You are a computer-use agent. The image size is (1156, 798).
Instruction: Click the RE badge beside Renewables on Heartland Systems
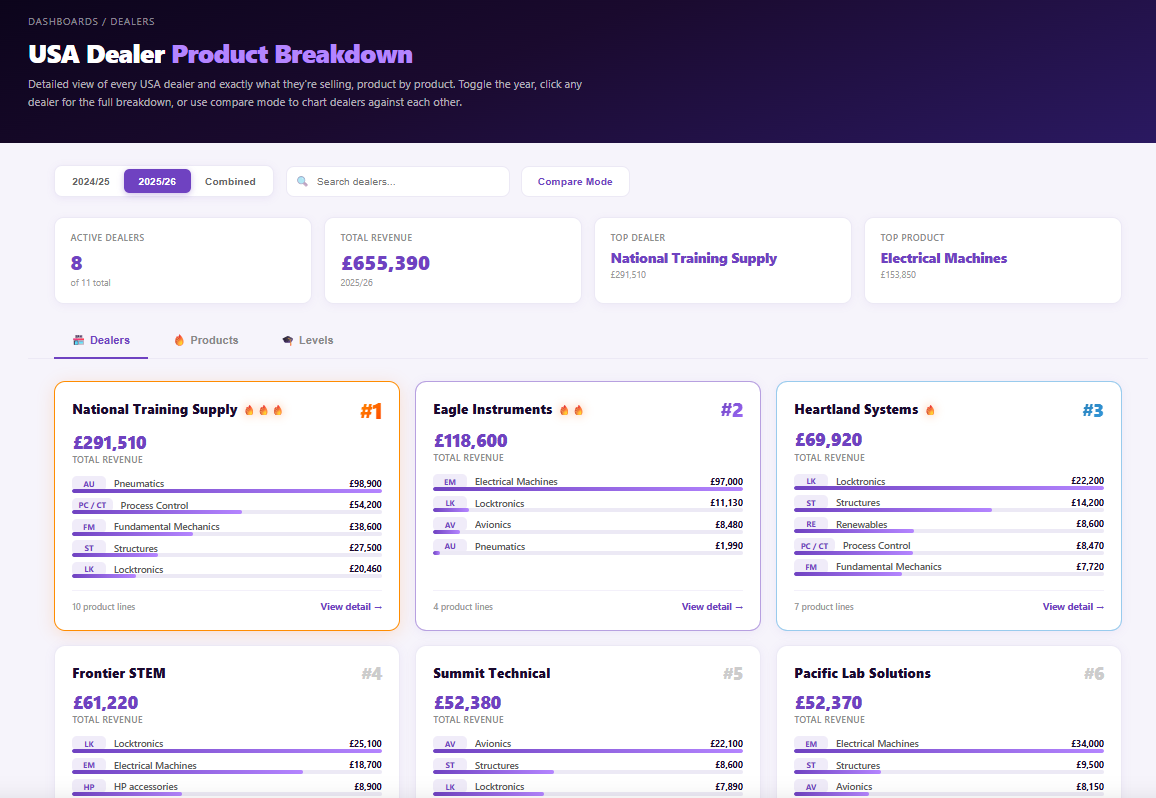[811, 524]
